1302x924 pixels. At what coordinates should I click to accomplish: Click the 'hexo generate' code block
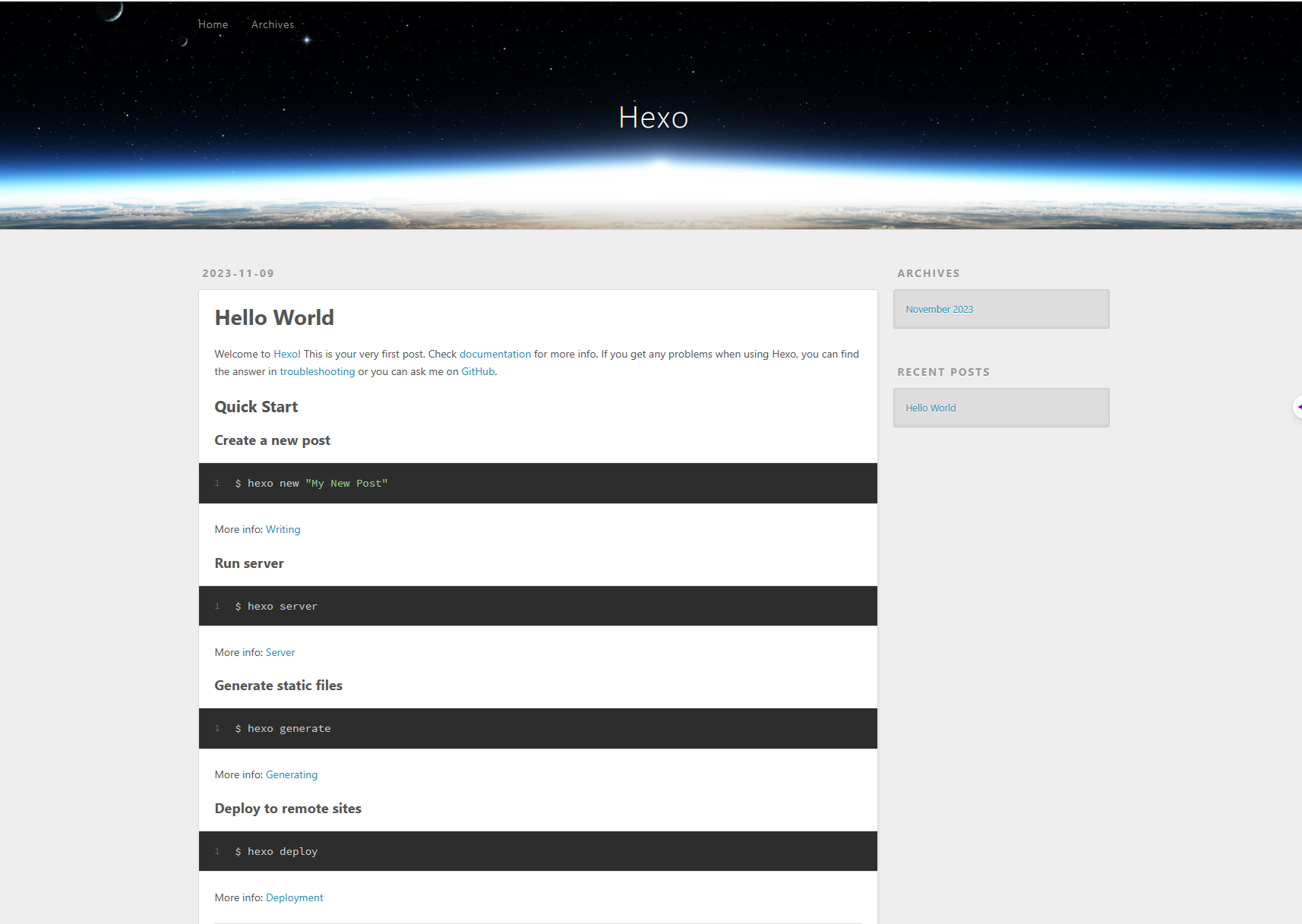coord(538,728)
